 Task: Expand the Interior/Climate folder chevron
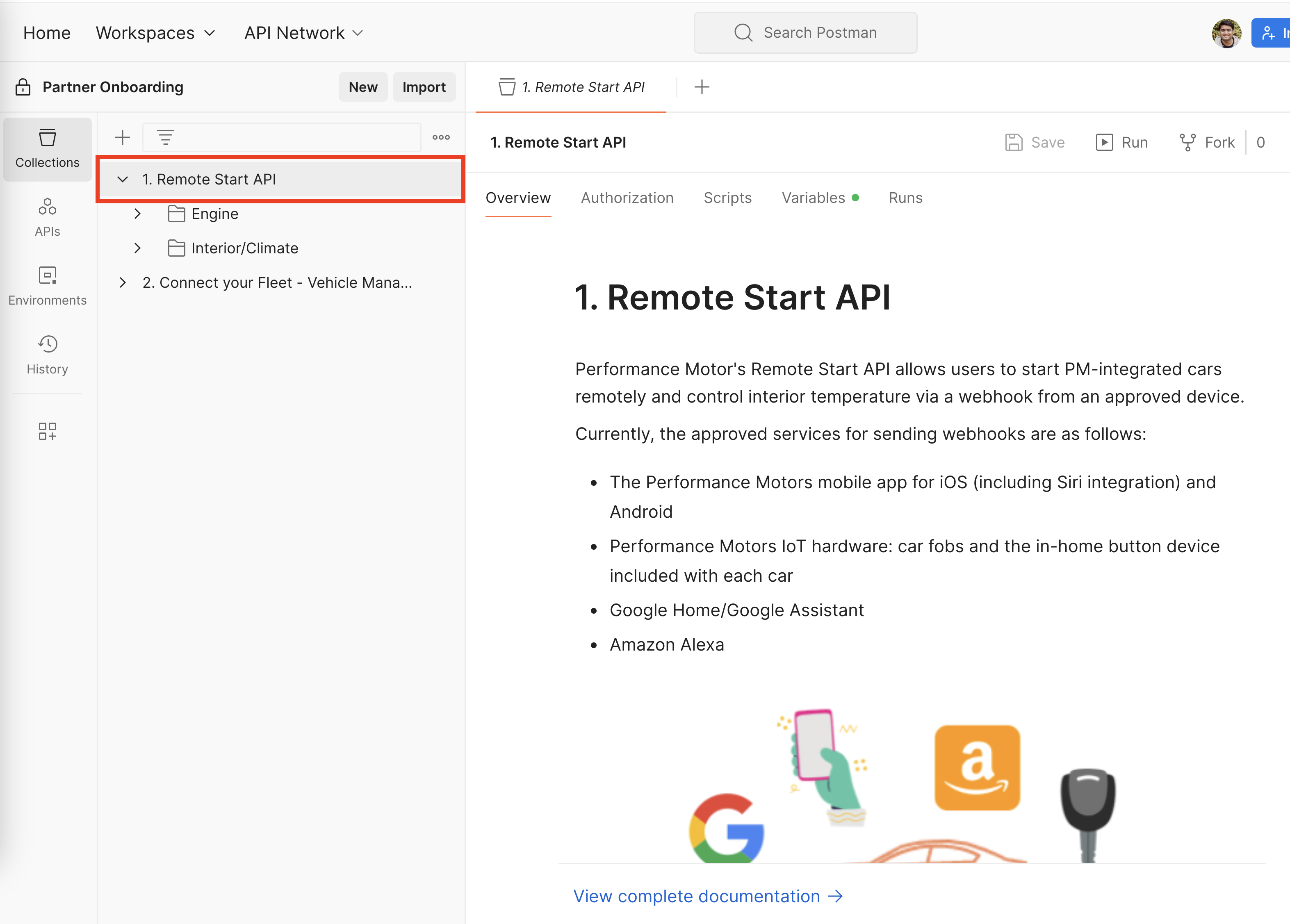point(137,248)
